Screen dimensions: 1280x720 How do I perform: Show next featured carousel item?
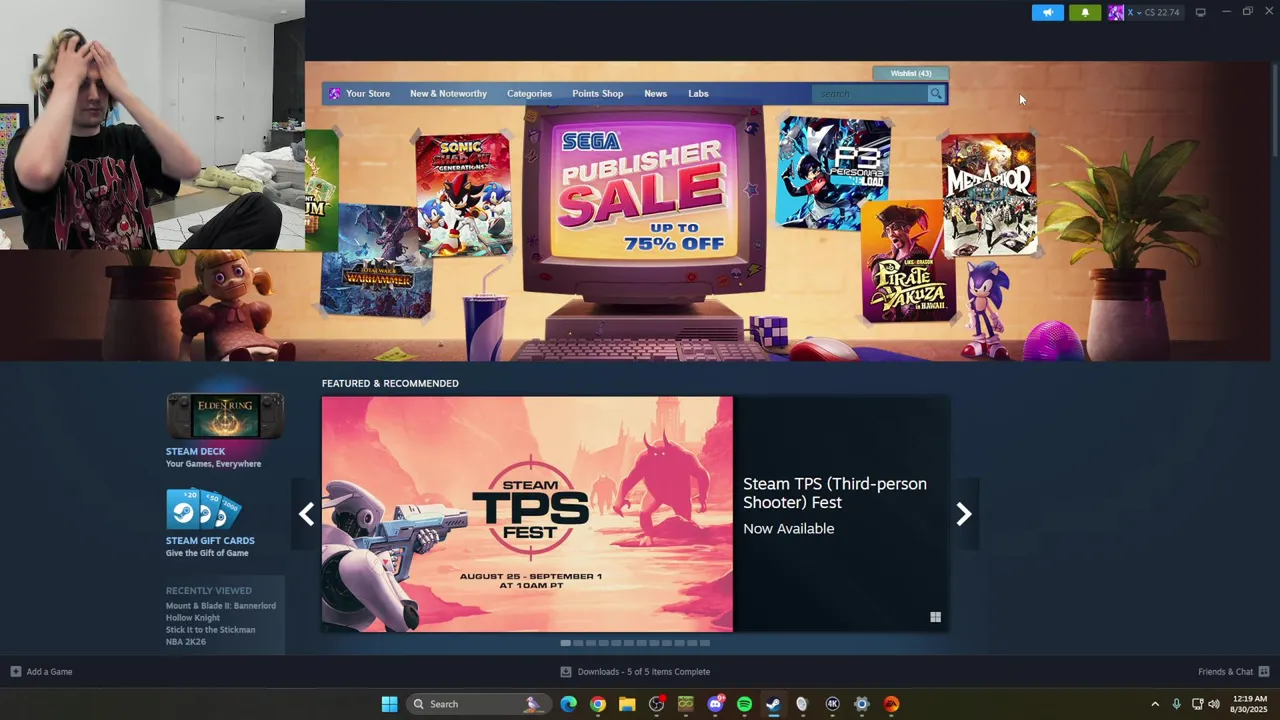click(x=964, y=514)
